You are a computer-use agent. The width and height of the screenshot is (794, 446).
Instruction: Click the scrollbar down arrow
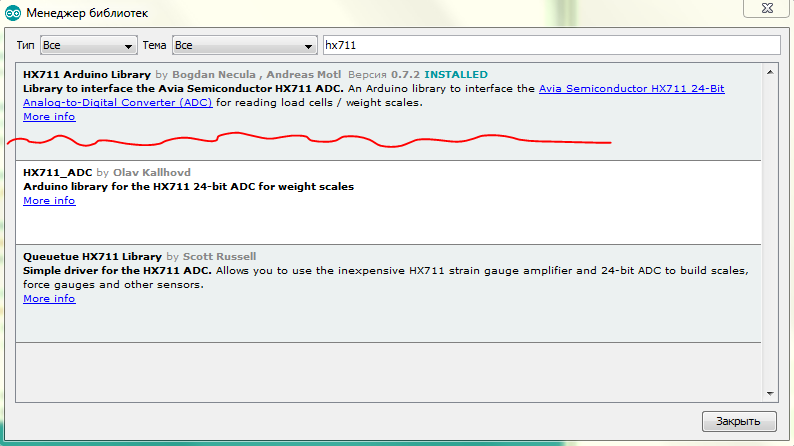coord(770,393)
